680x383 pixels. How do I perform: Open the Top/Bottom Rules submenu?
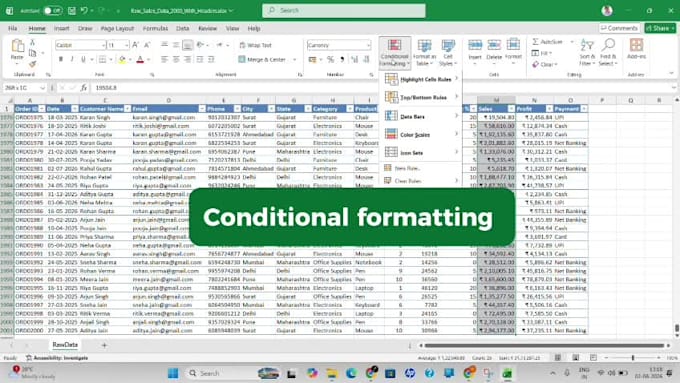[x=421, y=98]
